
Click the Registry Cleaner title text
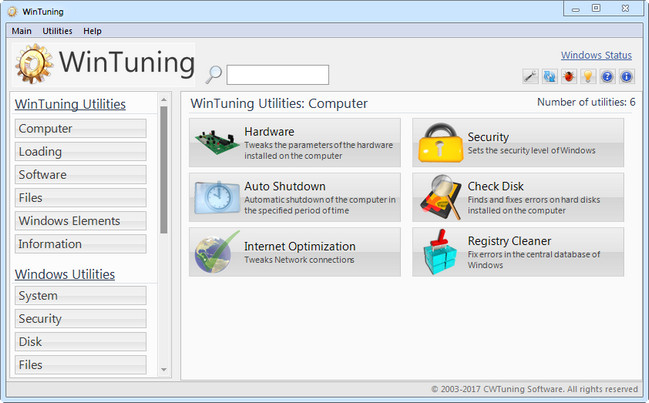pyautogui.click(x=510, y=241)
